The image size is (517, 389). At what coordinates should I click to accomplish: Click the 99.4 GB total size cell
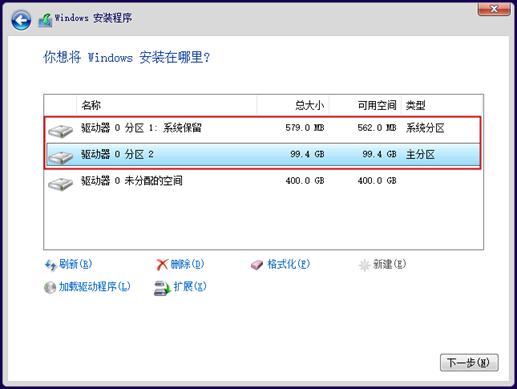pyautogui.click(x=307, y=154)
